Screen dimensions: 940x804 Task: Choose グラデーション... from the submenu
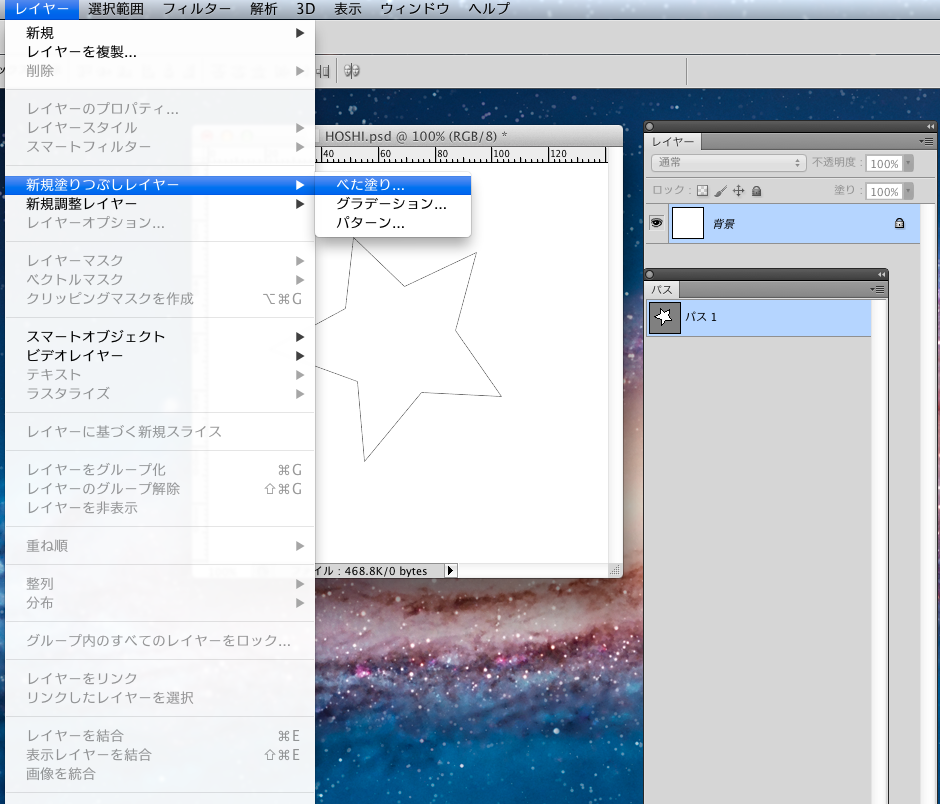[392, 204]
